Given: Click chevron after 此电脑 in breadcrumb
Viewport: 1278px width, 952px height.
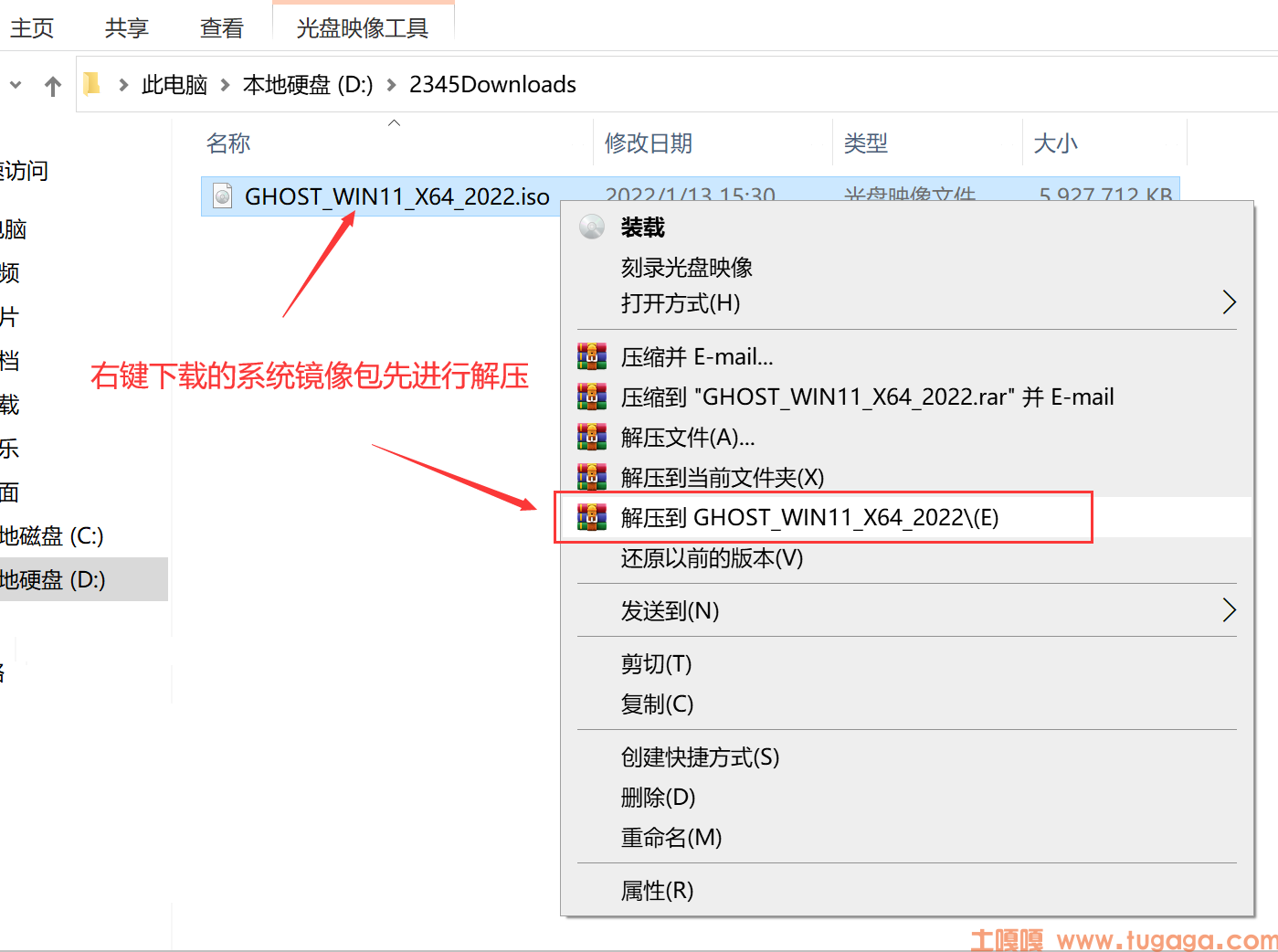Looking at the screenshot, I should click(x=225, y=85).
